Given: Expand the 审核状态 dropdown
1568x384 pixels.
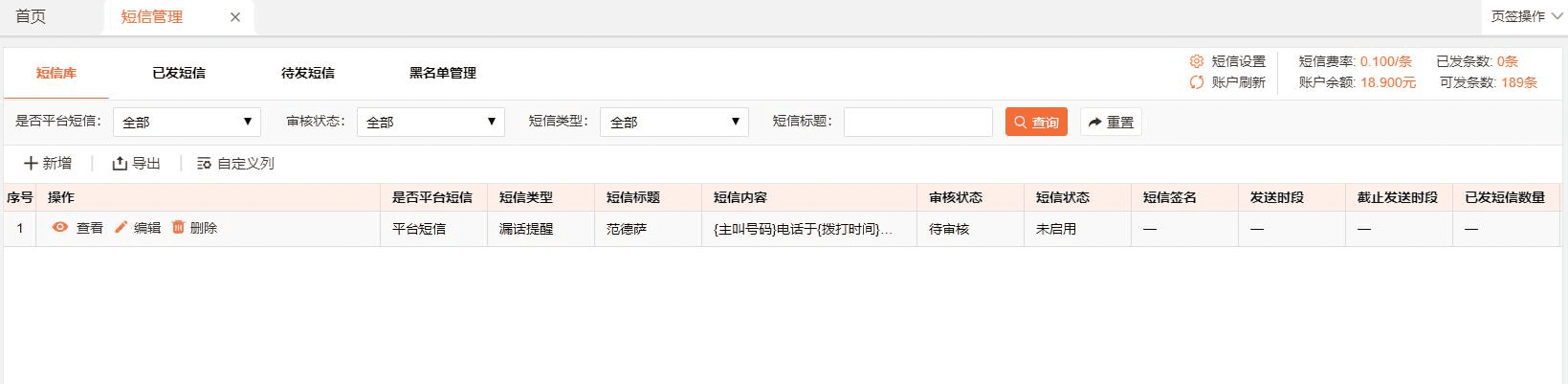Looking at the screenshot, I should [431, 123].
